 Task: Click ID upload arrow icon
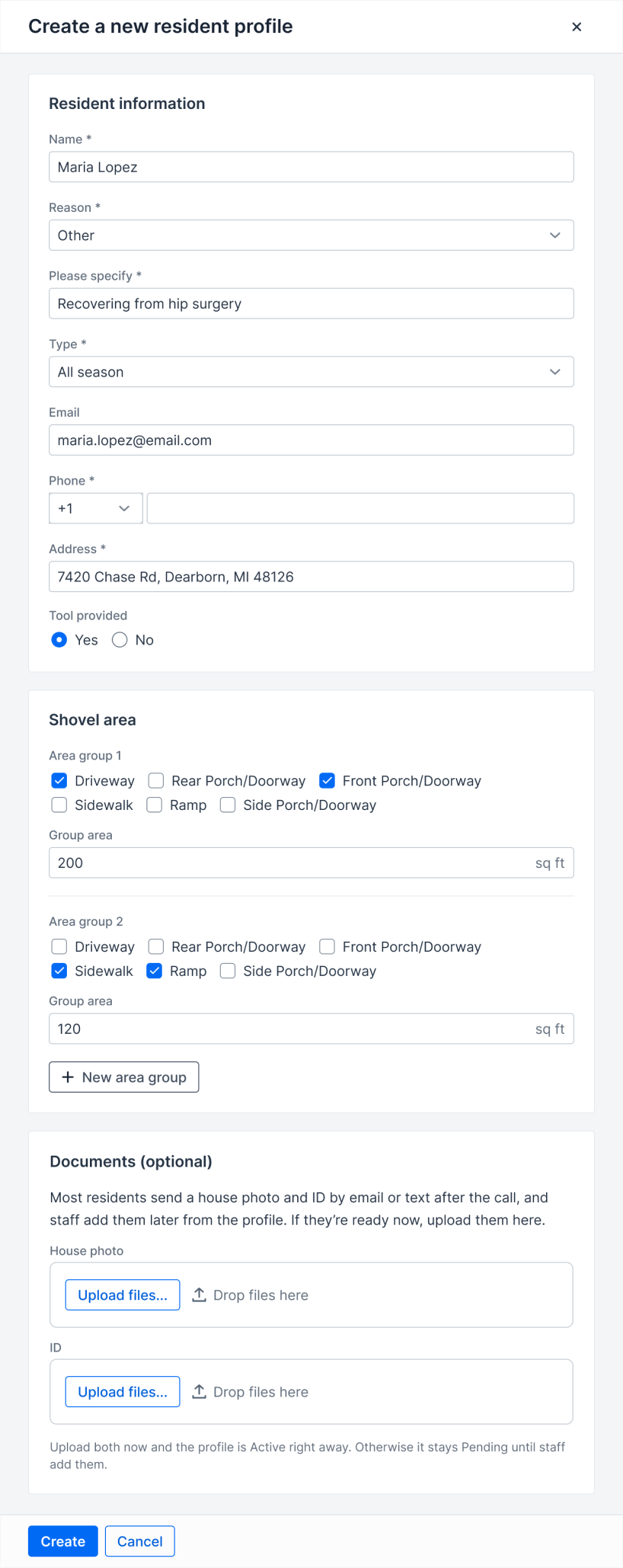[199, 1391]
